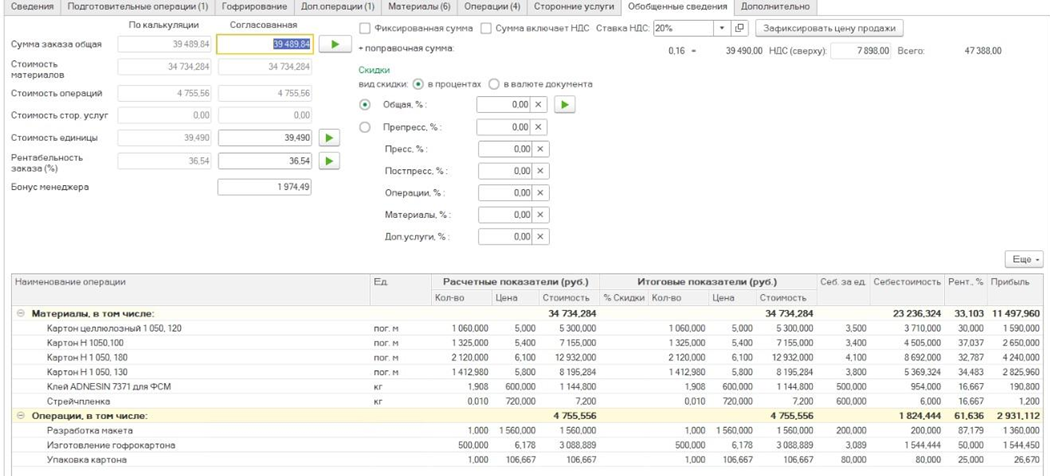Select discount type в валюте документа

point(494,84)
